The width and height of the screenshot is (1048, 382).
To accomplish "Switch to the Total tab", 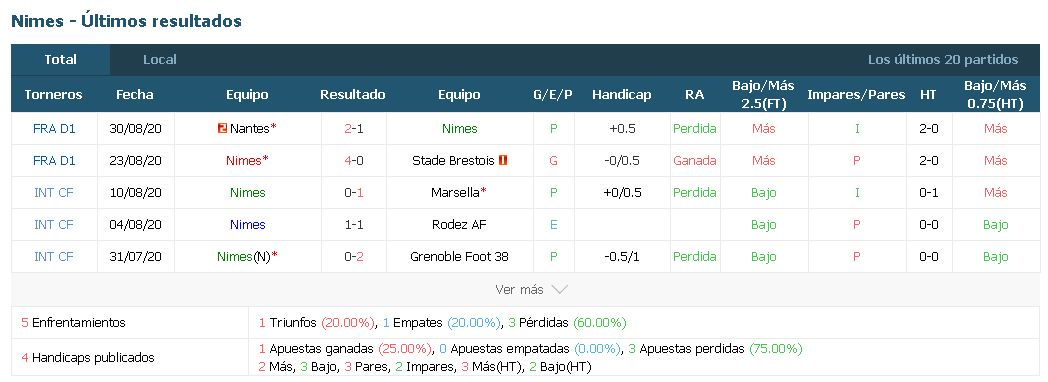I will coord(61,59).
